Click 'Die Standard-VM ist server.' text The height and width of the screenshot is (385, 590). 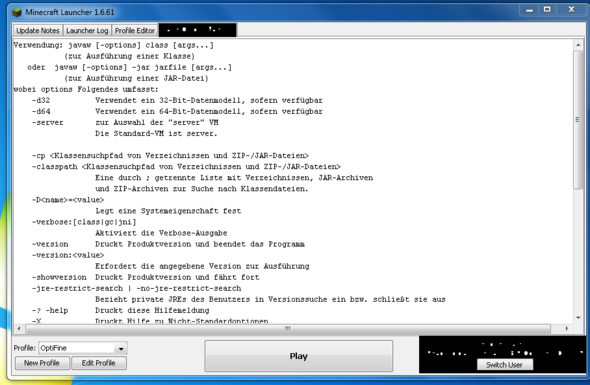(x=156, y=134)
